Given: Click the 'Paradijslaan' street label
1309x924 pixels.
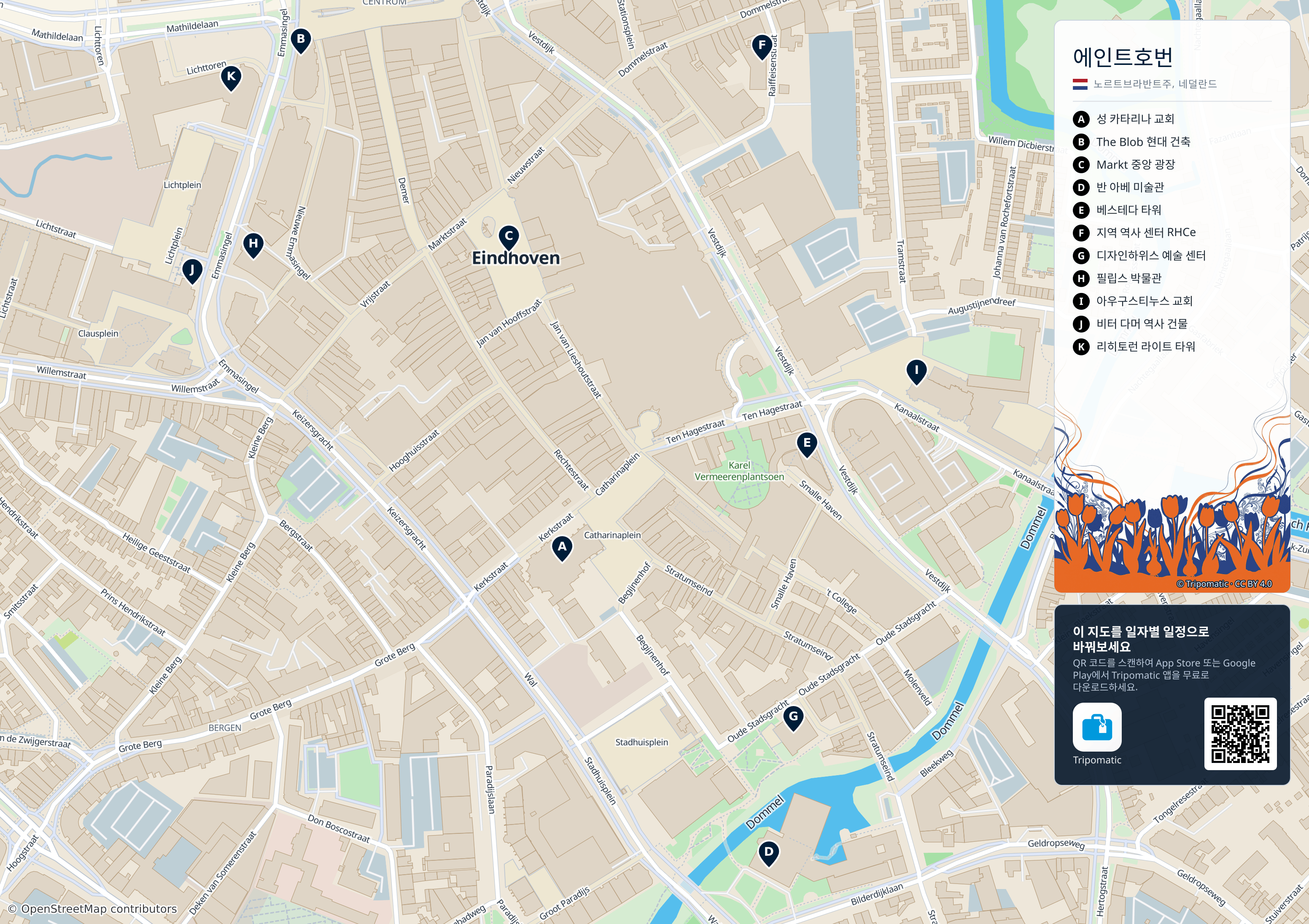Looking at the screenshot, I should pos(490,790).
